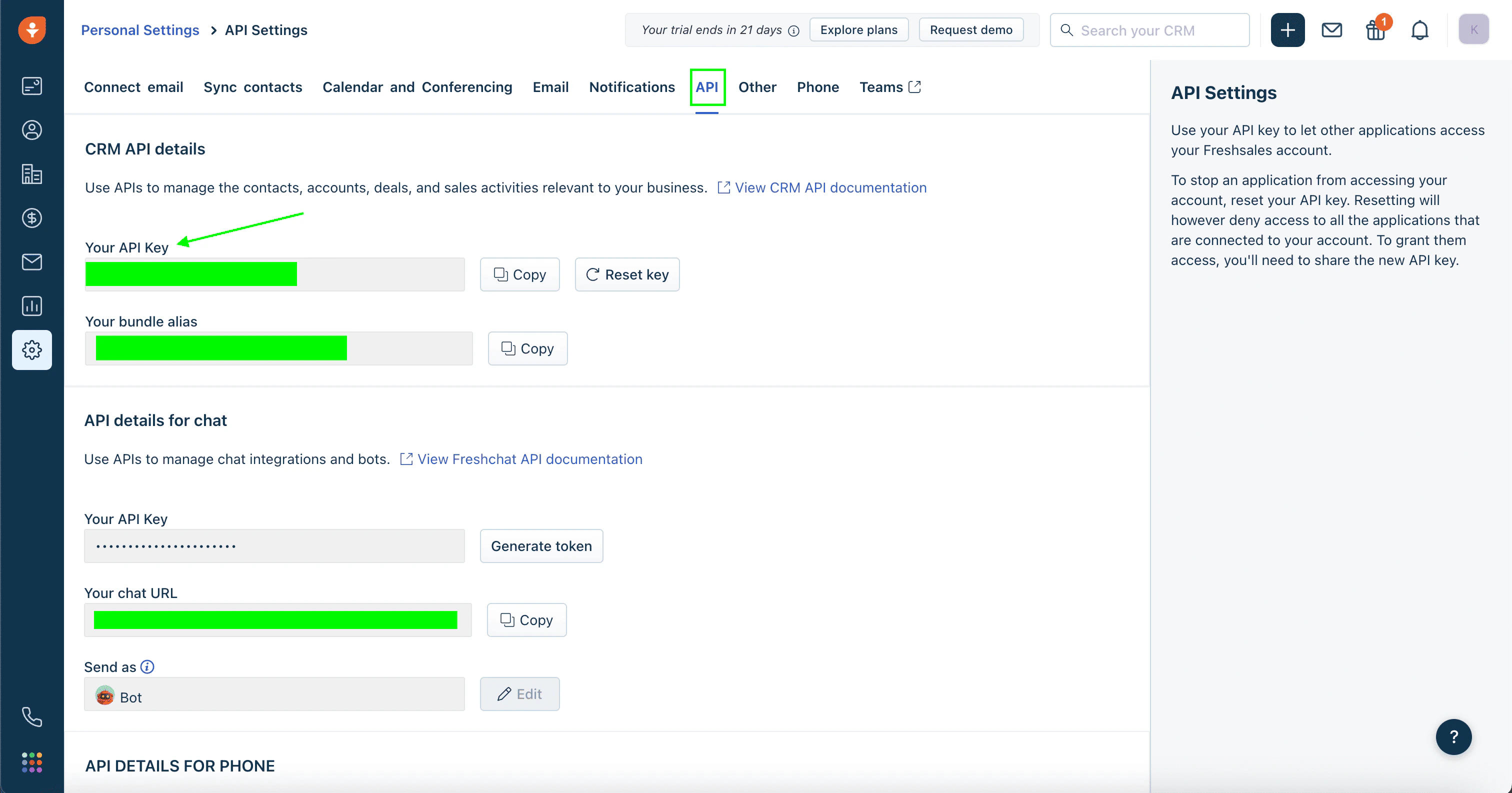The image size is (1512, 793).
Task: Click the Reset key button
Action: [x=627, y=274]
